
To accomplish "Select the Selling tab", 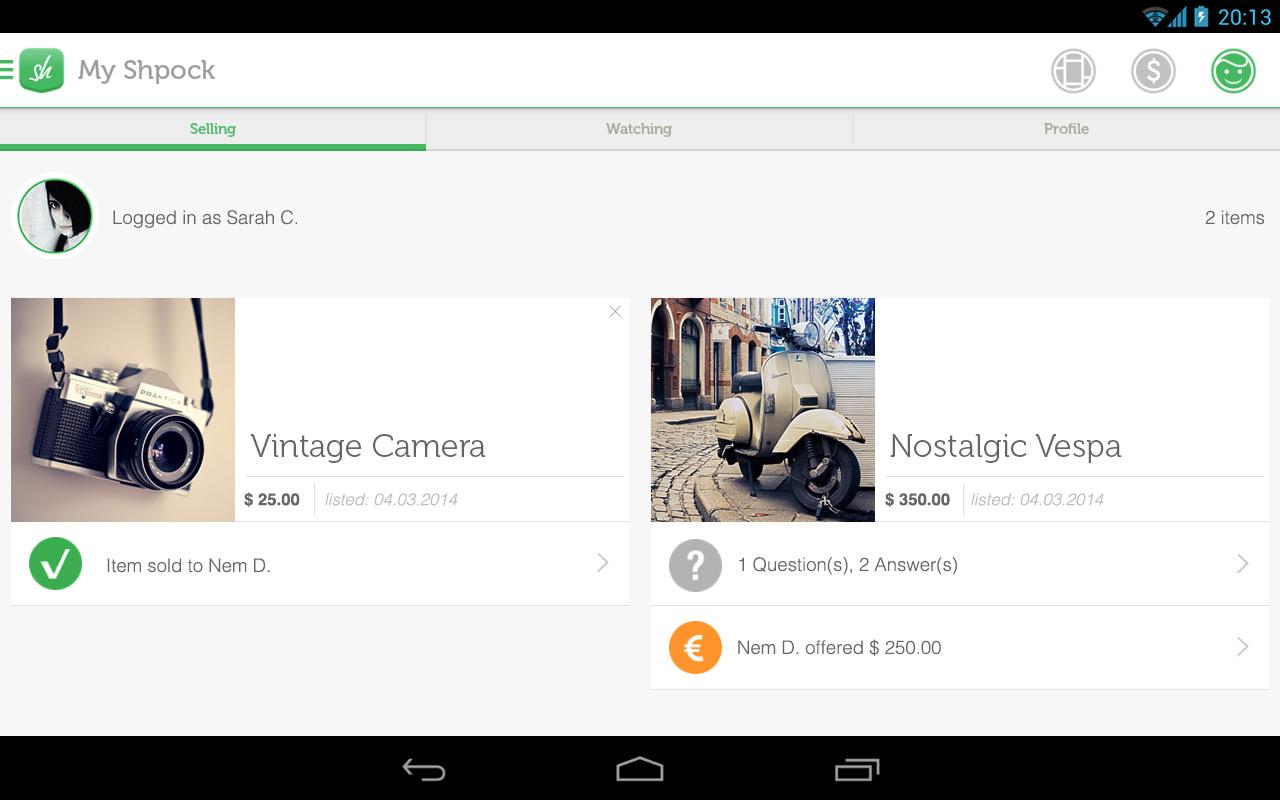I will [212, 128].
